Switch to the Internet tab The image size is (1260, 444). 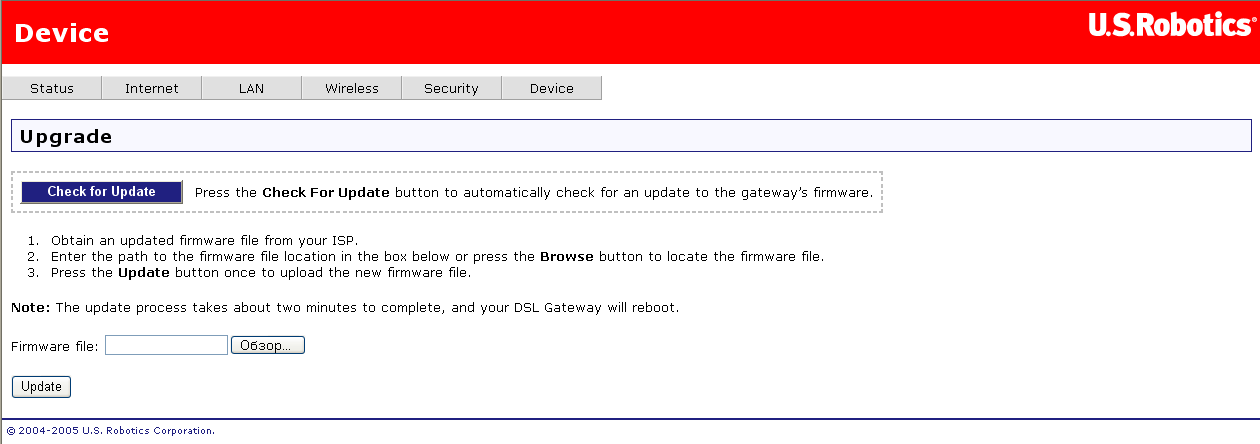pyautogui.click(x=152, y=88)
